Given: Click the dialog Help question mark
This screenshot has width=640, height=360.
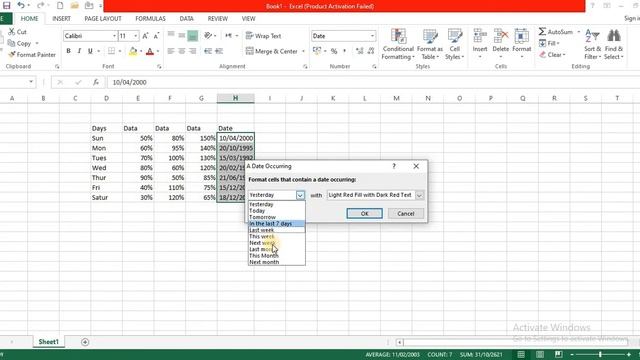Looking at the screenshot, I should (394, 166).
